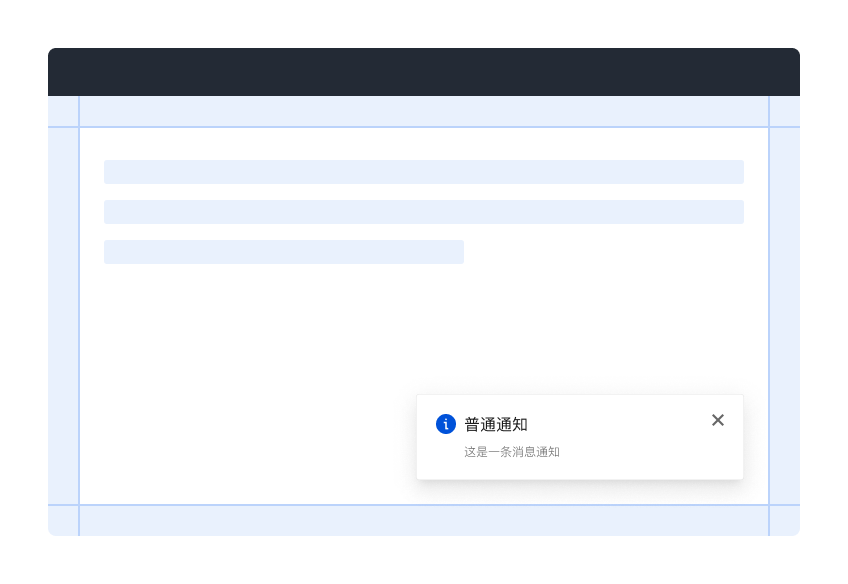Click the 这是一条消息通知 description text
The image size is (848, 584).
[512, 452]
